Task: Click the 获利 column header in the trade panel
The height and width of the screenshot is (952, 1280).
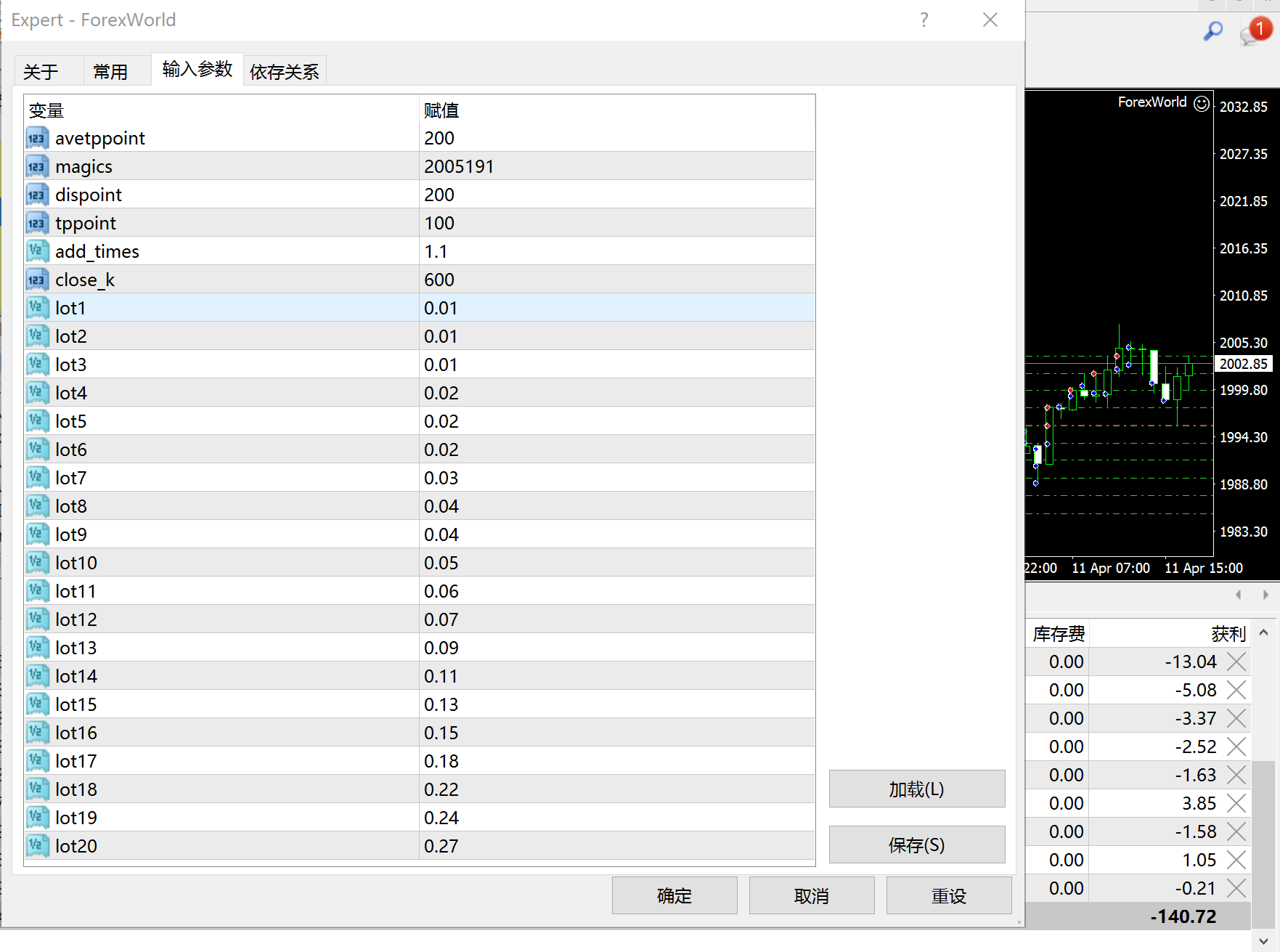Action: click(1228, 634)
